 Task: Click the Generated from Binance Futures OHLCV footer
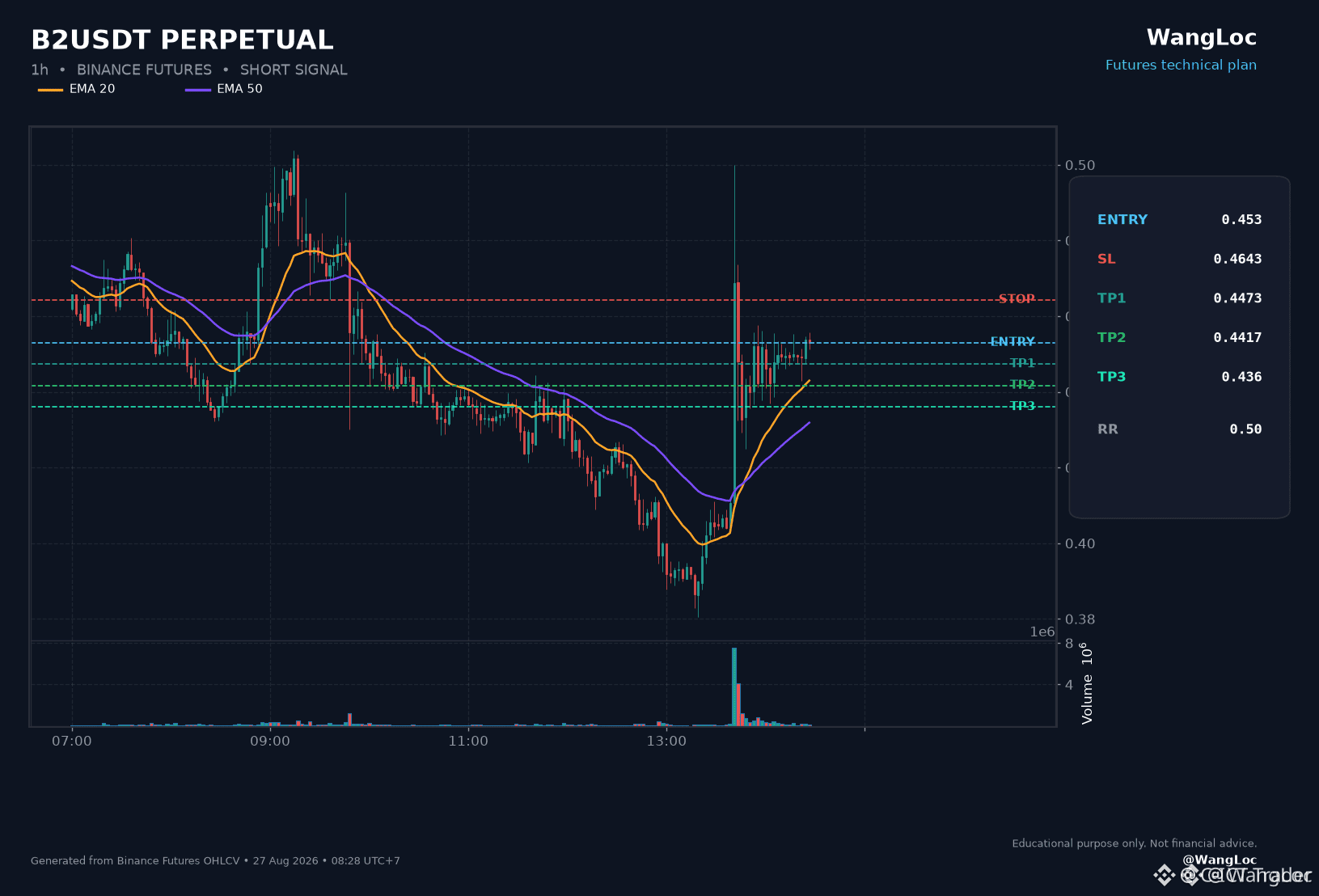tap(215, 860)
